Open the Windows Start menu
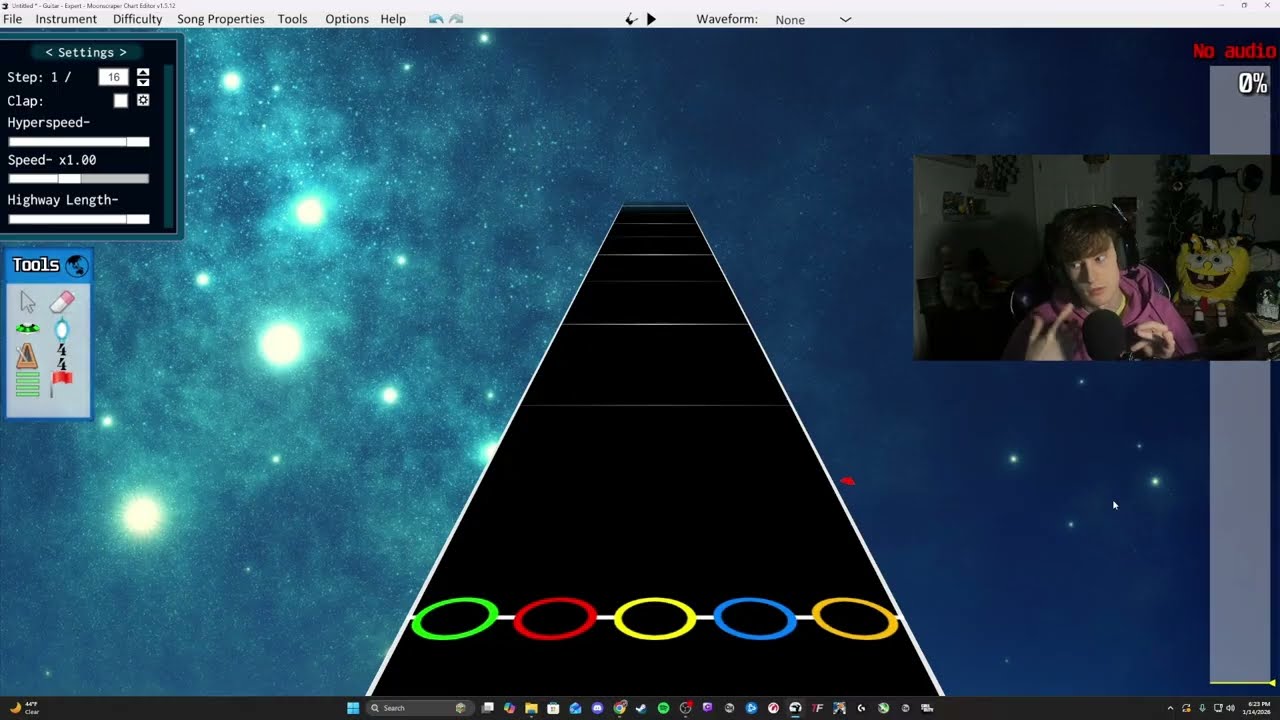 pos(353,708)
